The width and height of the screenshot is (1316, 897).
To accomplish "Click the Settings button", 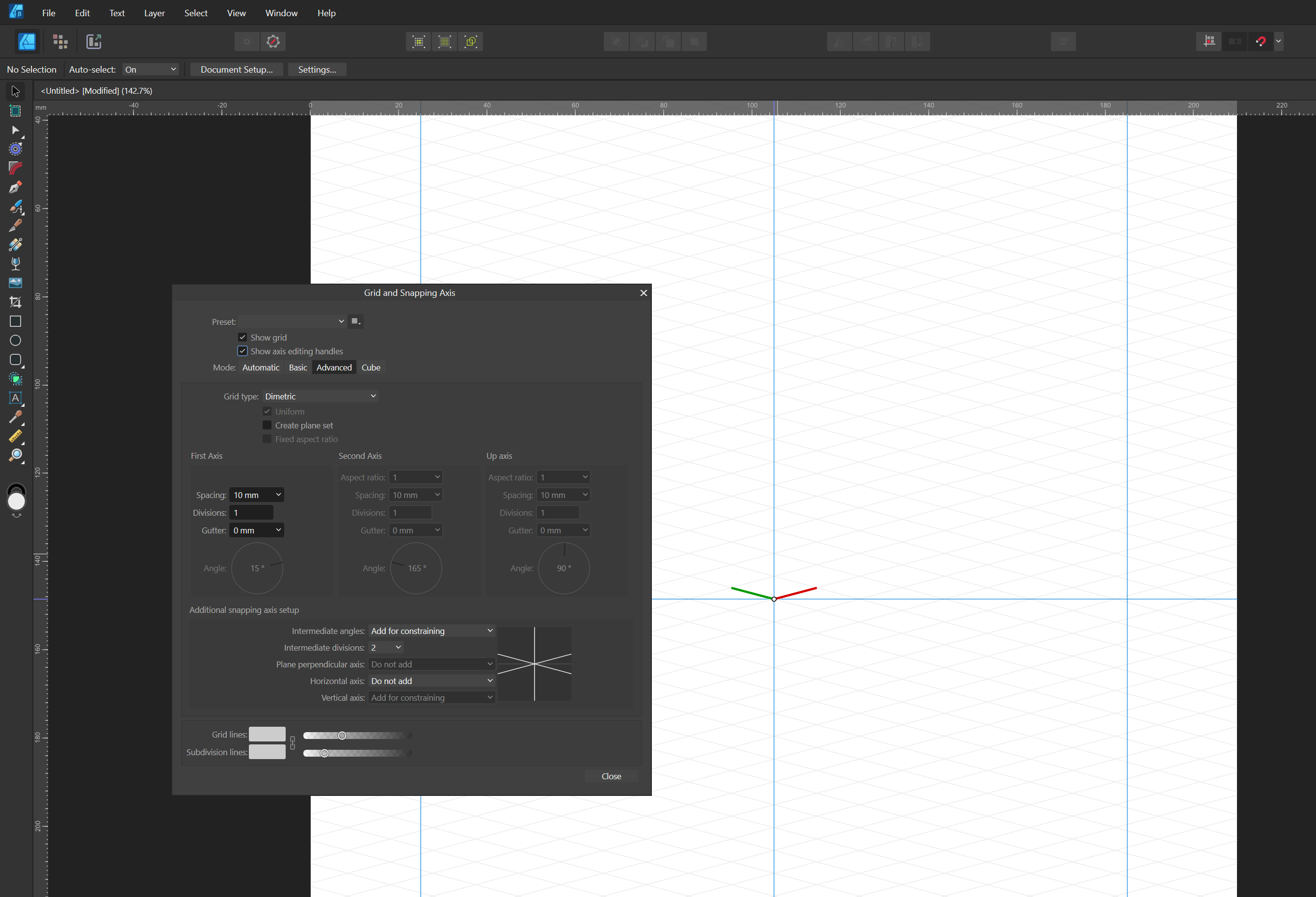I will click(317, 69).
